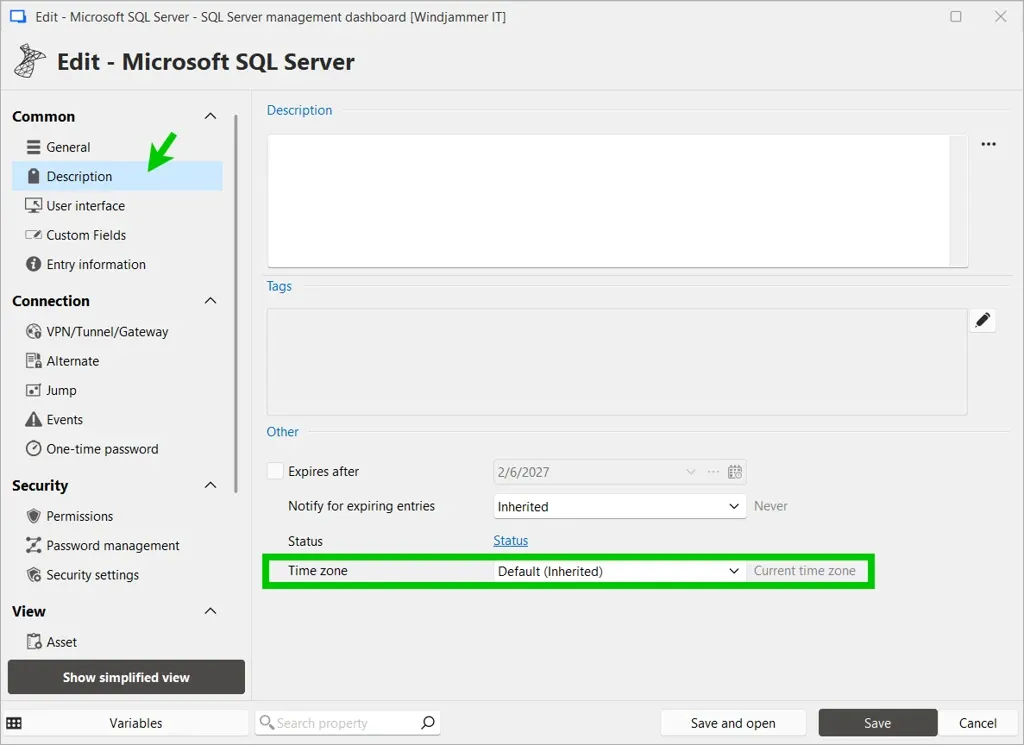Click inside the Search property field

pos(340,722)
